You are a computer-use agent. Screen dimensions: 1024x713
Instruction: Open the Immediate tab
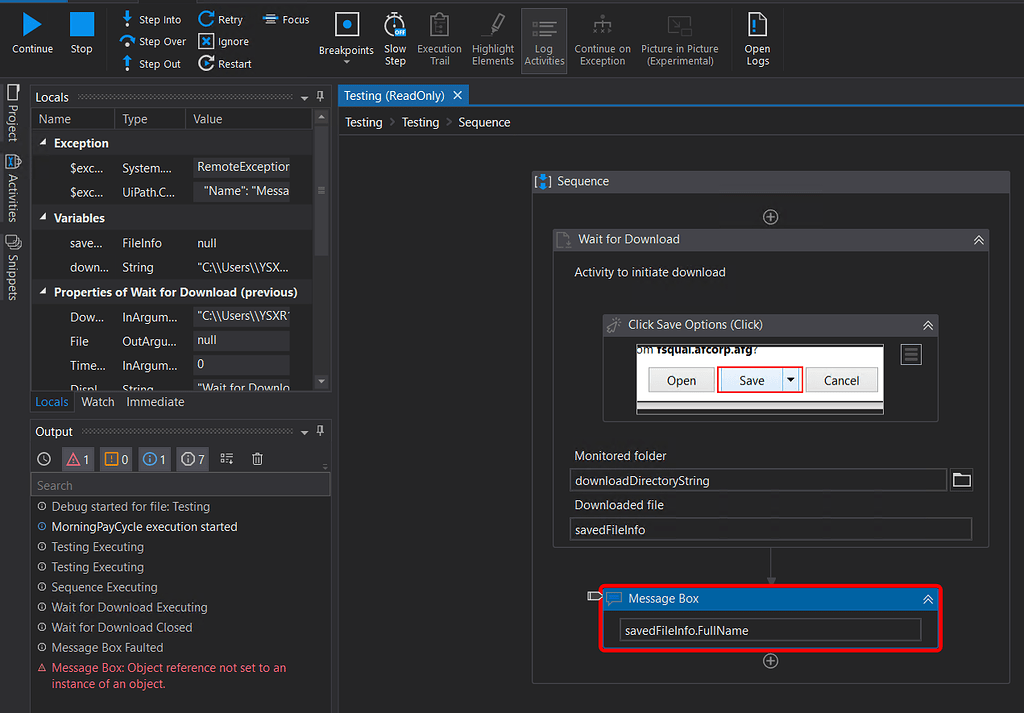[x=155, y=402]
